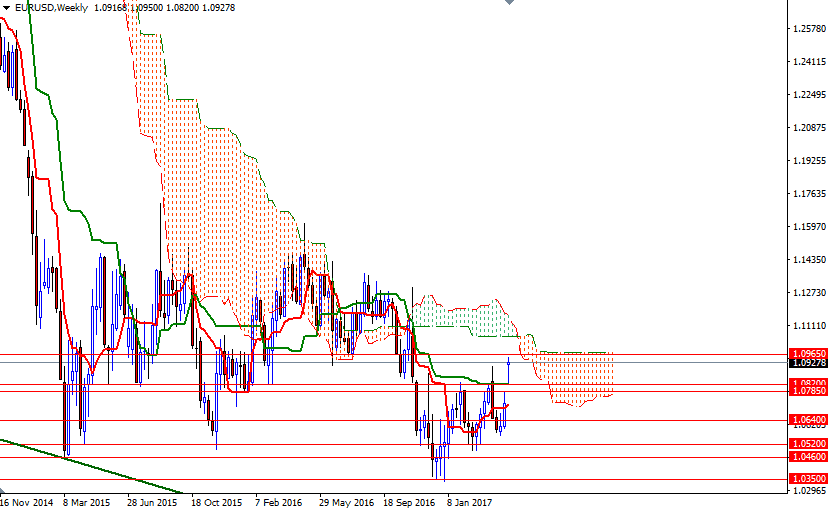
Task: Click the EURUSD,Weekly chart title
Action: pos(51,8)
